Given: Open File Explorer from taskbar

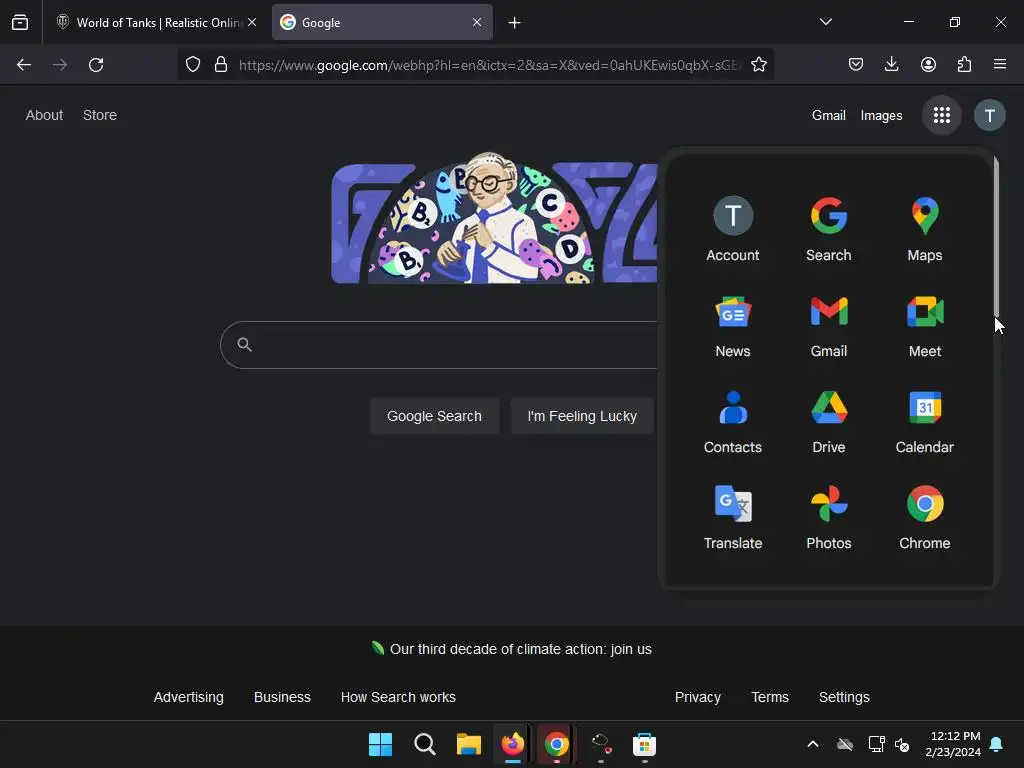Looking at the screenshot, I should tap(468, 744).
